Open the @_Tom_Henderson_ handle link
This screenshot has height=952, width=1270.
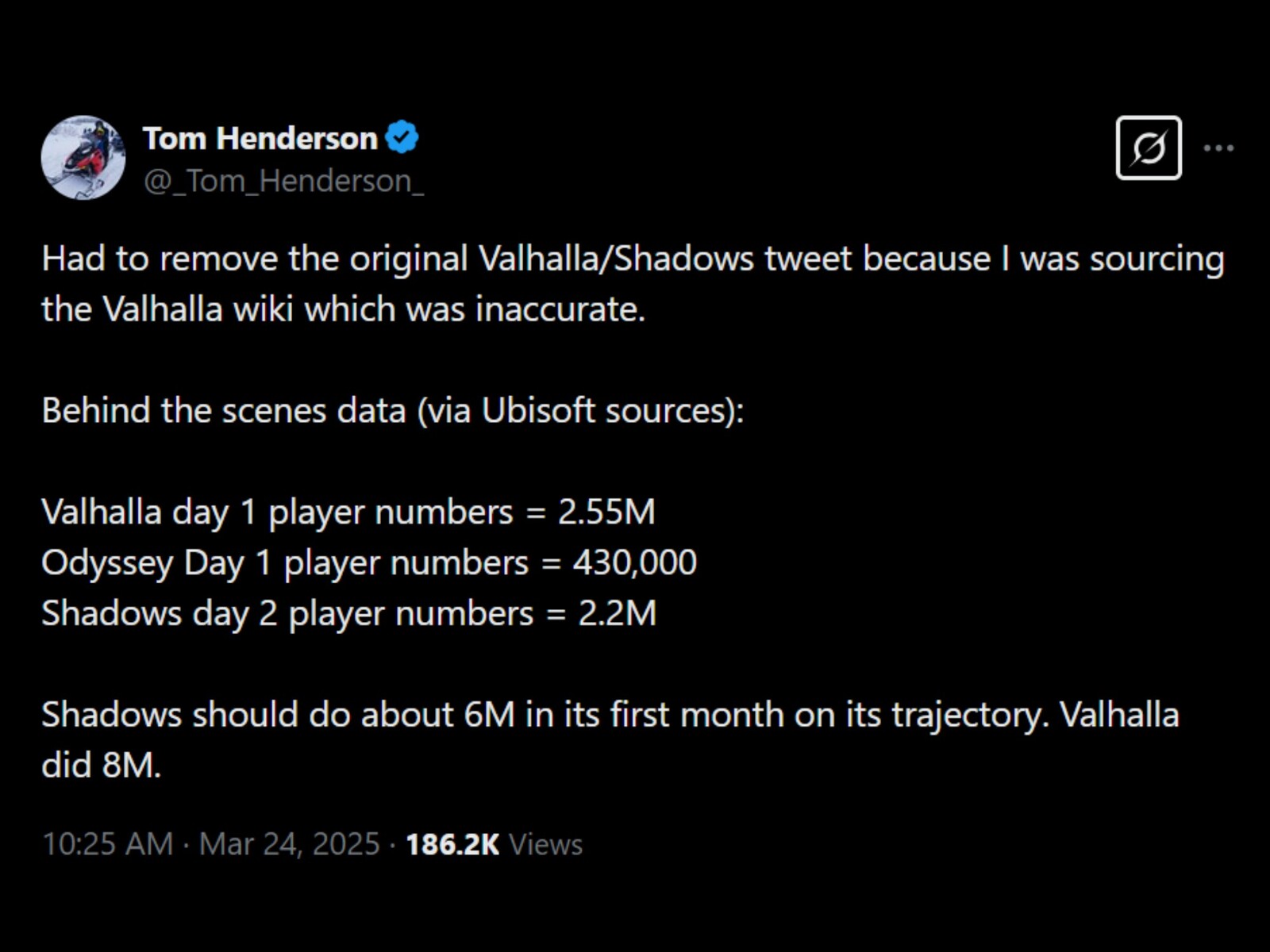click(283, 182)
